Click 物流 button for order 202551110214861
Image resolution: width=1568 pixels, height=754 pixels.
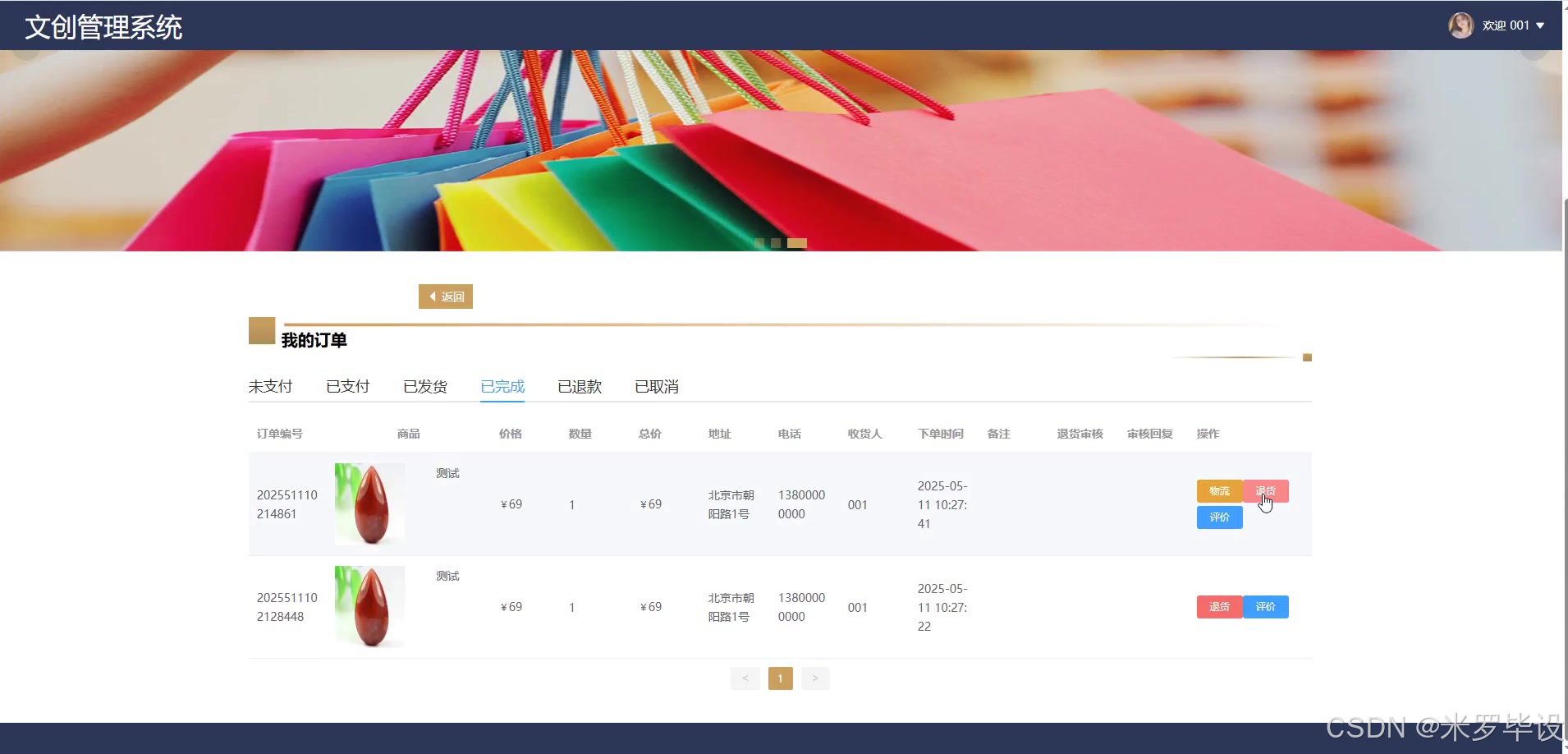1219,491
